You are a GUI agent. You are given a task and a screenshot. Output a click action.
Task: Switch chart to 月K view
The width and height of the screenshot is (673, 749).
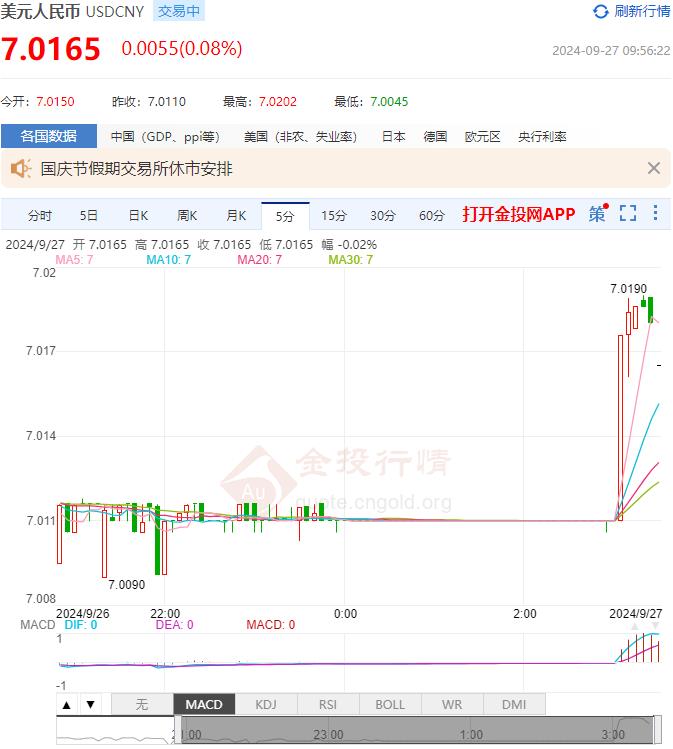point(236,215)
